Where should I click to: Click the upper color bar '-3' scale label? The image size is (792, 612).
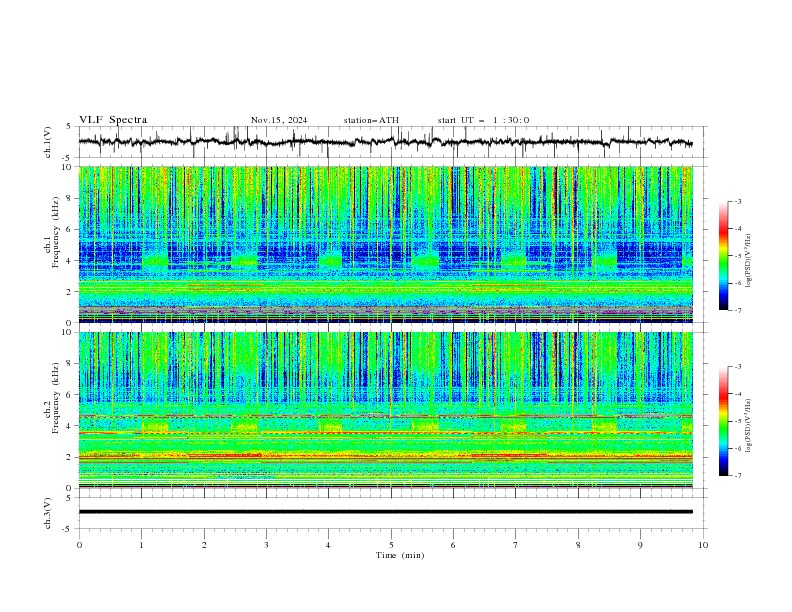tap(737, 201)
